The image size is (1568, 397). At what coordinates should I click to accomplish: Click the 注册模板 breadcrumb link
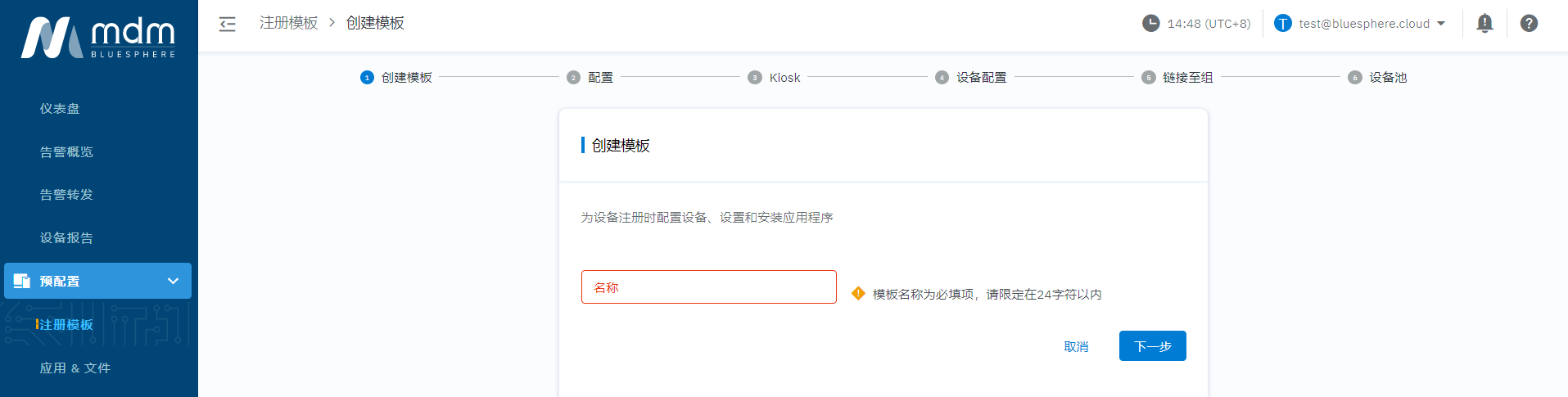tap(288, 23)
